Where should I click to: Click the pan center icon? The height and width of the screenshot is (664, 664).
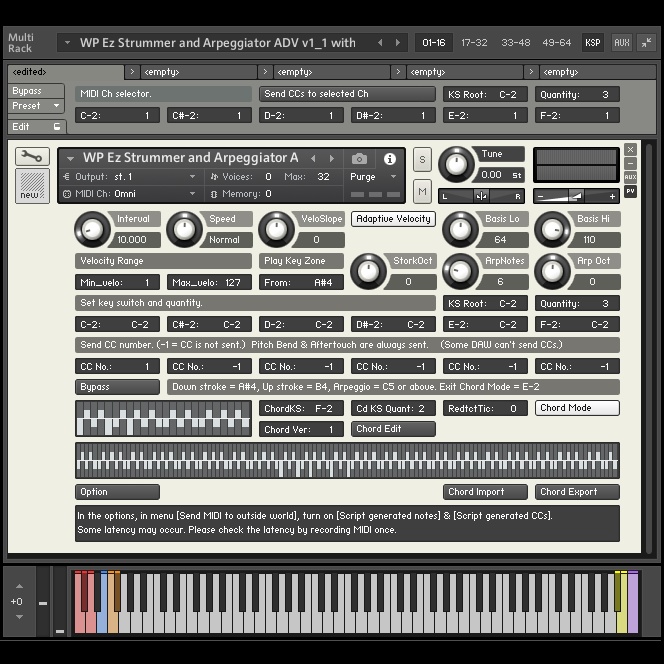pos(481,196)
